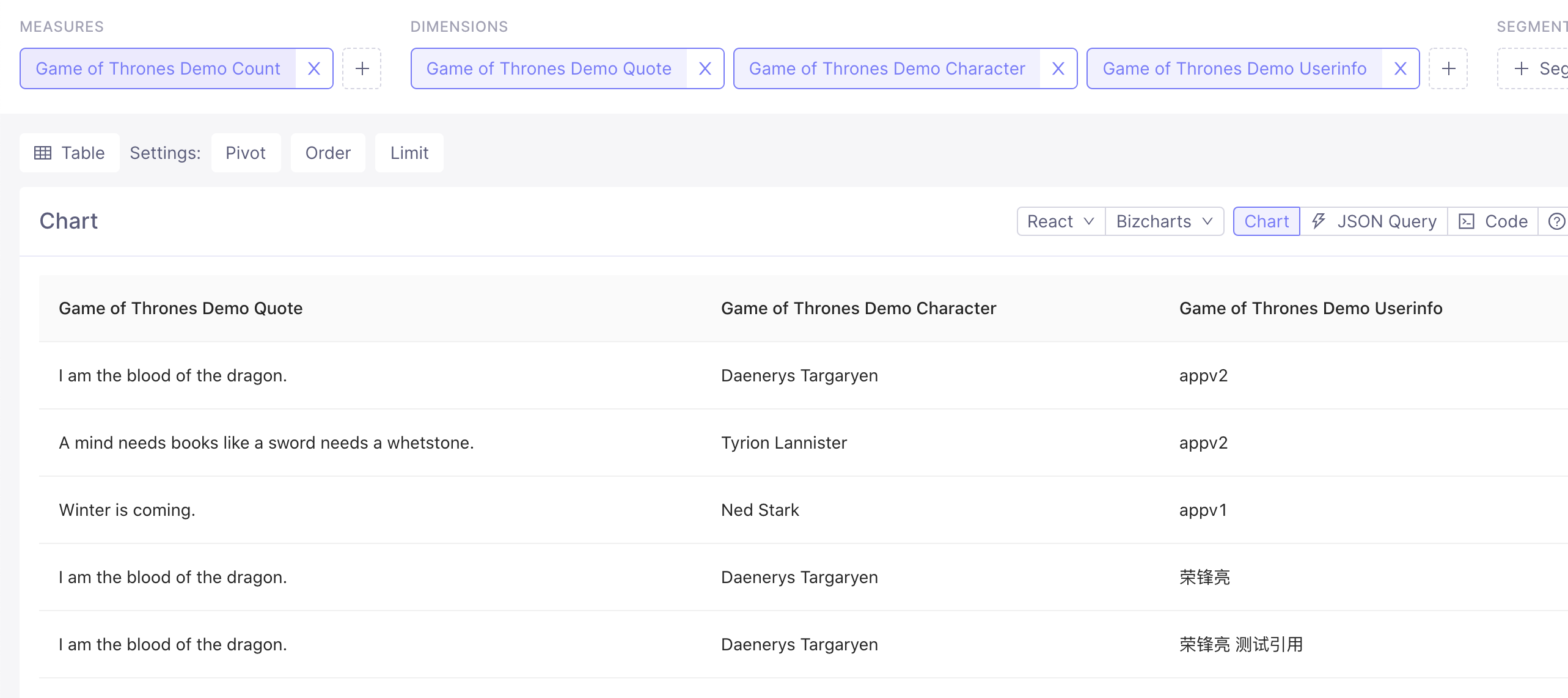Expand the Bizcharts library dropdown

(x=1165, y=221)
